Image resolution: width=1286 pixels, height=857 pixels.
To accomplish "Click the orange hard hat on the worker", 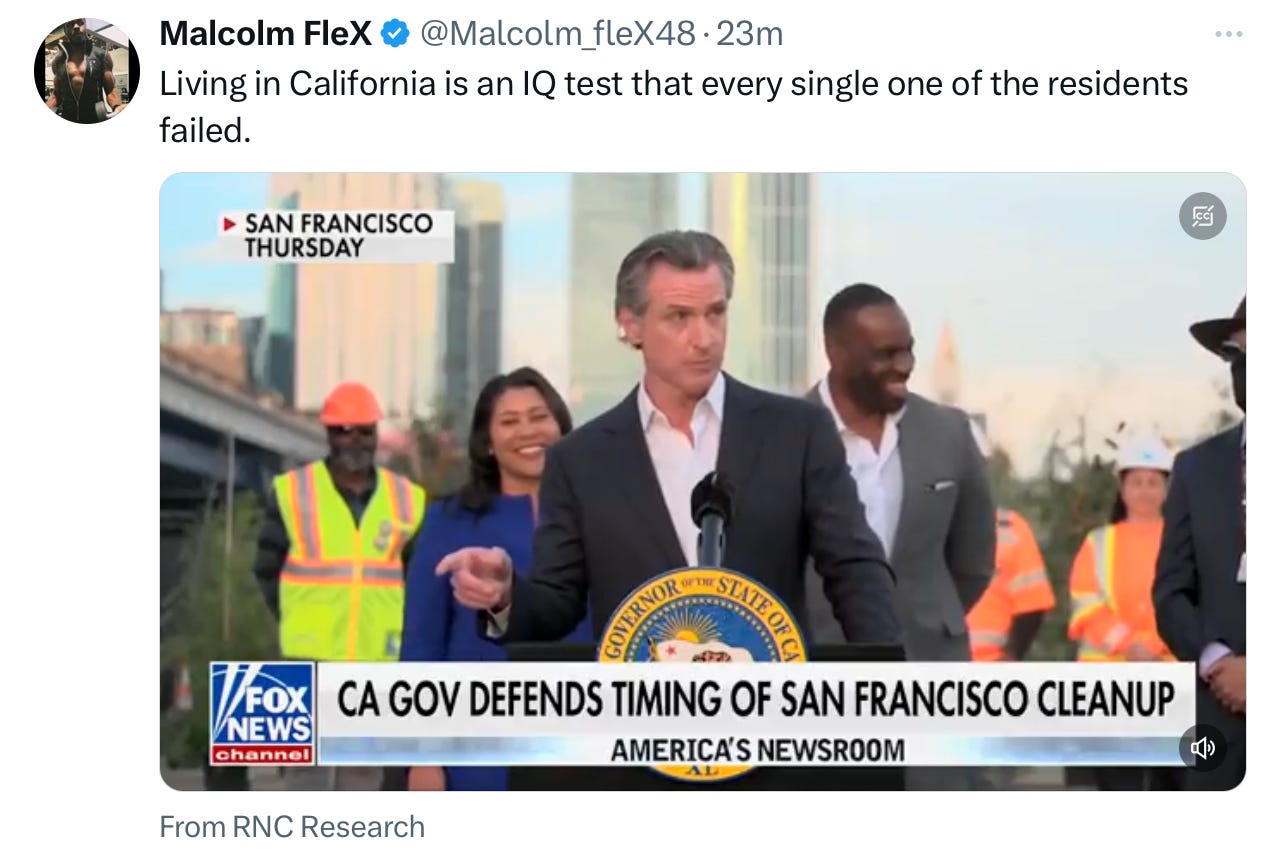I will (x=350, y=404).
